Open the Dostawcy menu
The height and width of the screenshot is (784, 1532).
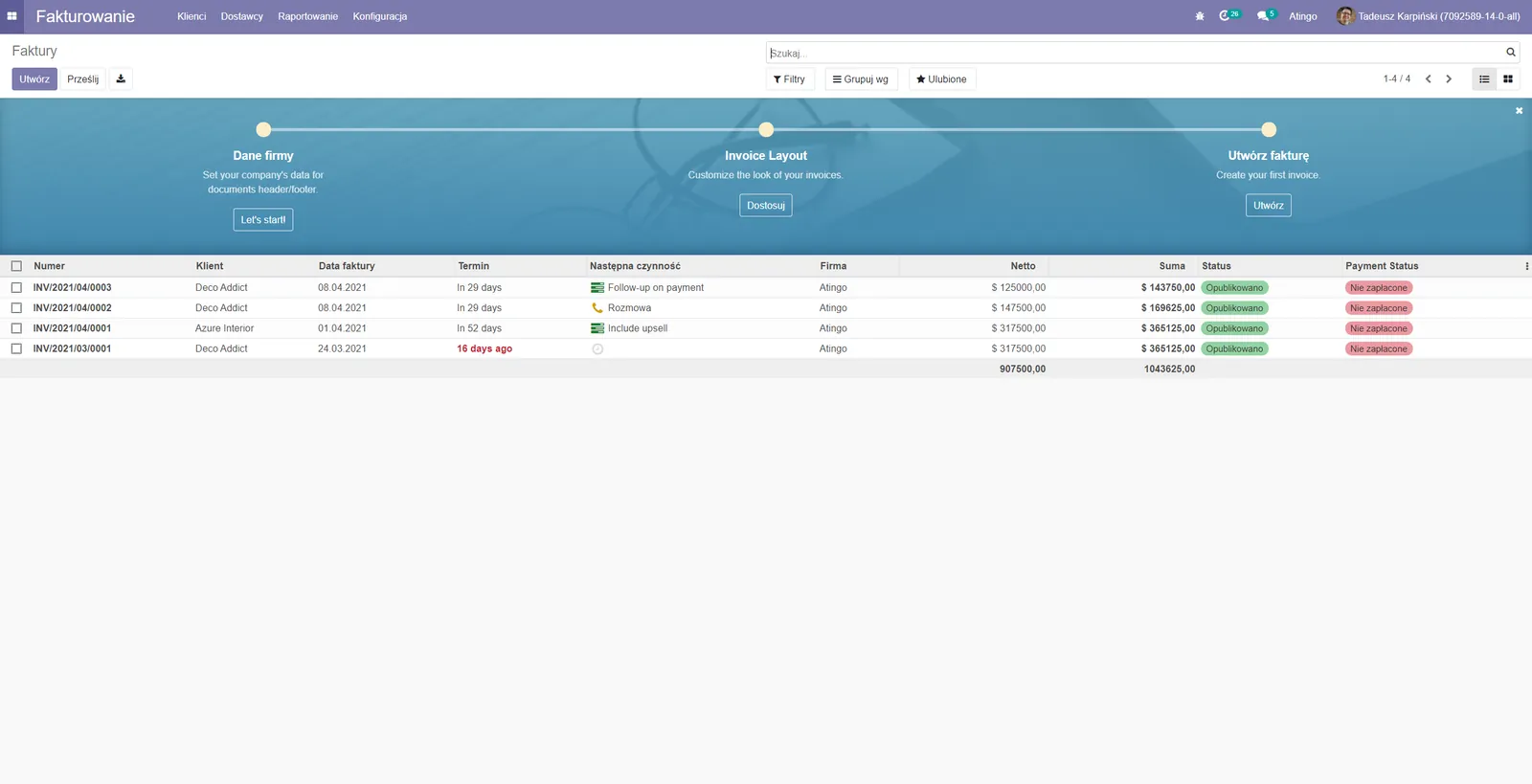click(x=242, y=16)
